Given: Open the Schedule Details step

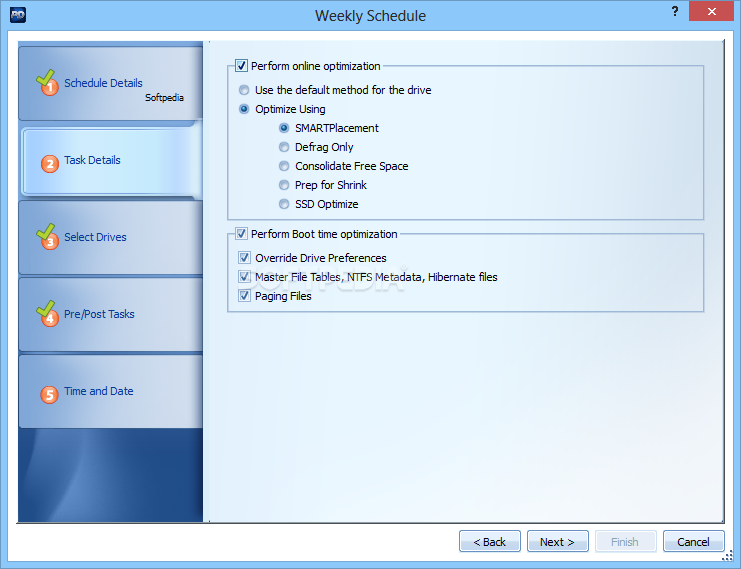Looking at the screenshot, I should [111, 83].
